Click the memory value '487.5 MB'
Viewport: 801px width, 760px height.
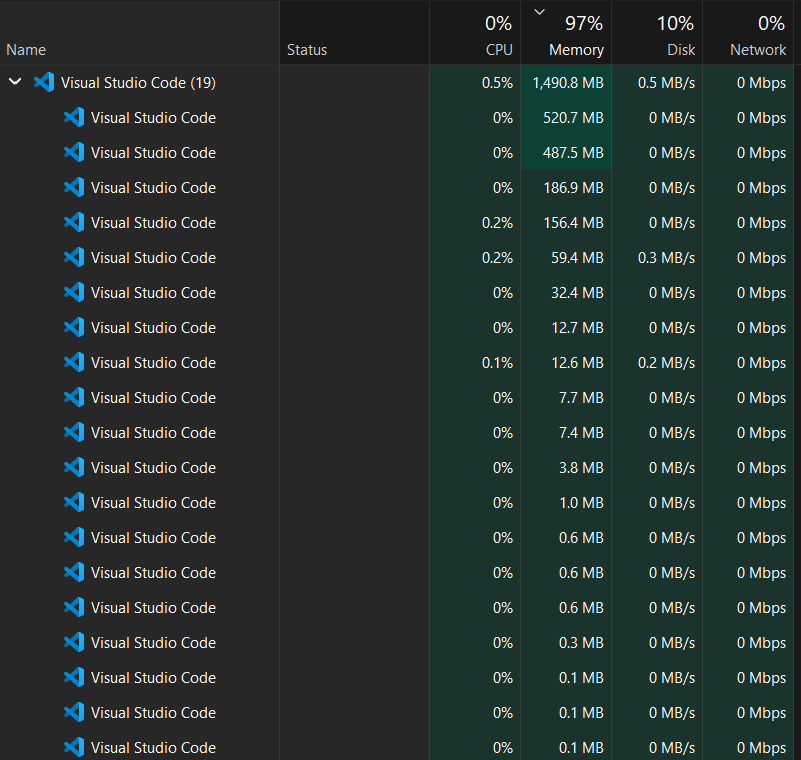[x=573, y=152]
